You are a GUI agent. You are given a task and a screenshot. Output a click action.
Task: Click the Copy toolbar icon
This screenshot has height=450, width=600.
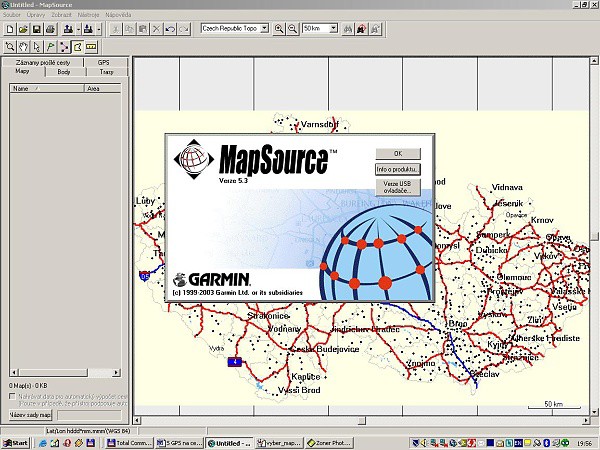click(x=130, y=29)
